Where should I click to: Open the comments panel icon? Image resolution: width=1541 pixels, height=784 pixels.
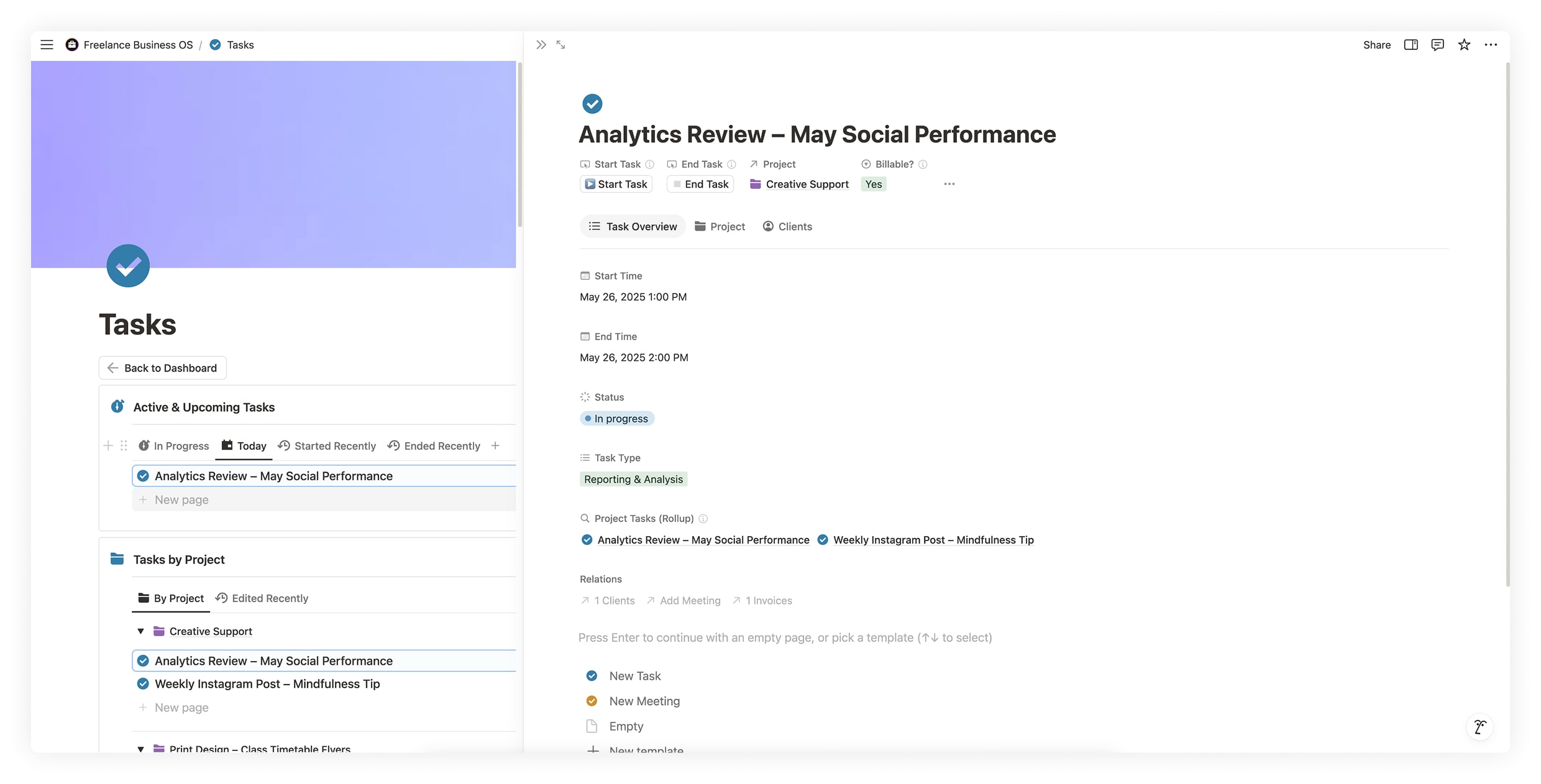1437,45
